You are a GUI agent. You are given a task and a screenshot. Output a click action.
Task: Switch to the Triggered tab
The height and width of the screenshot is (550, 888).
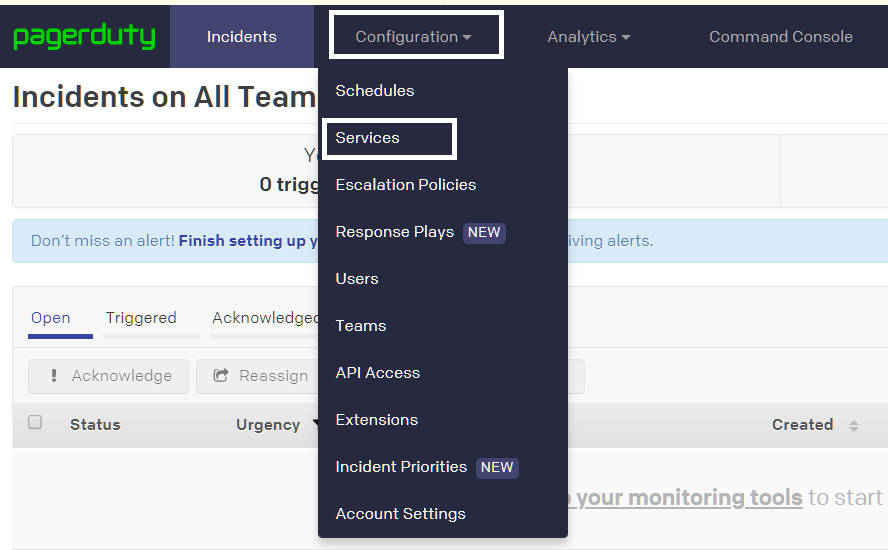(x=141, y=318)
